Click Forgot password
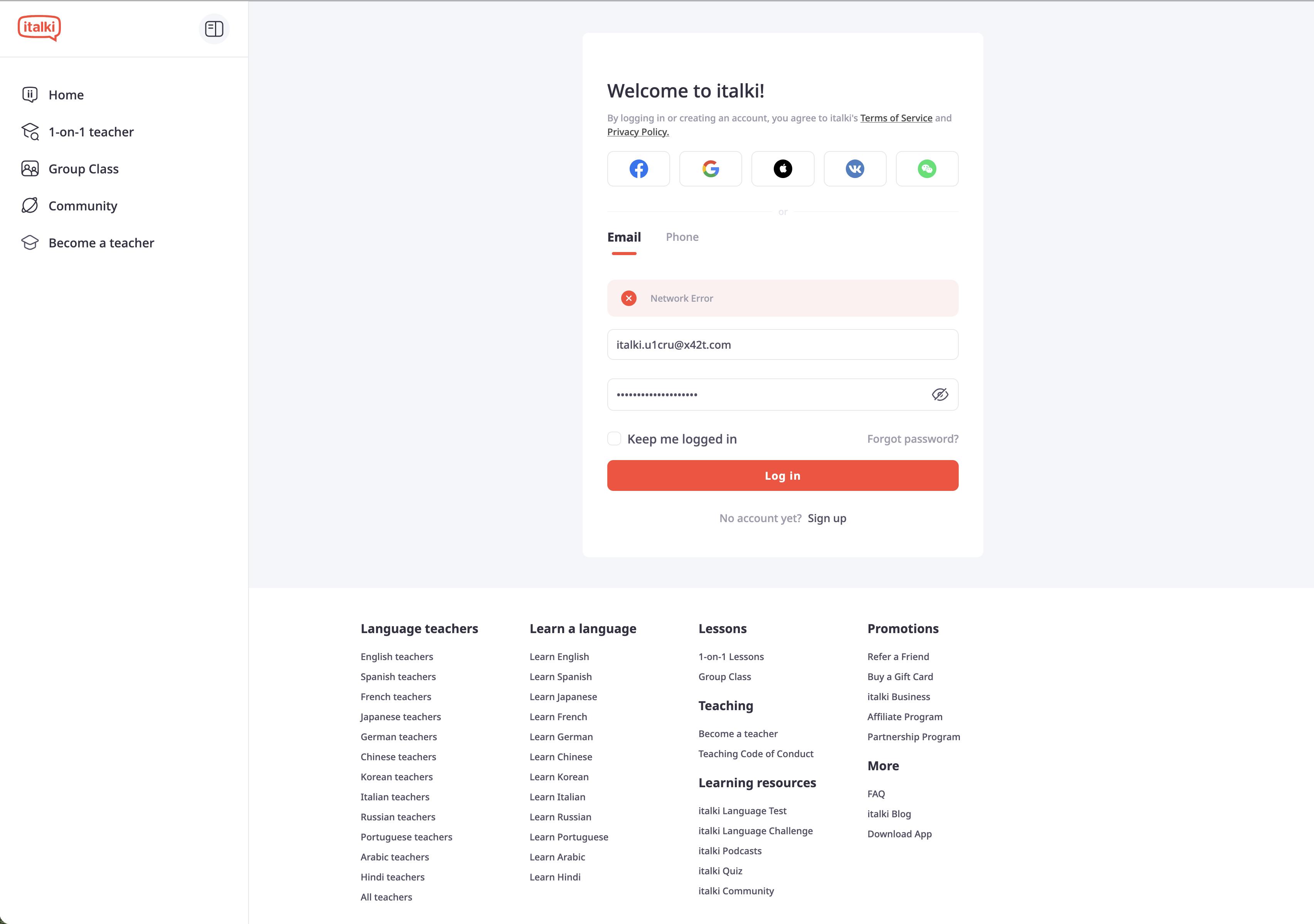This screenshot has height=924, width=1314. pyautogui.click(x=912, y=438)
